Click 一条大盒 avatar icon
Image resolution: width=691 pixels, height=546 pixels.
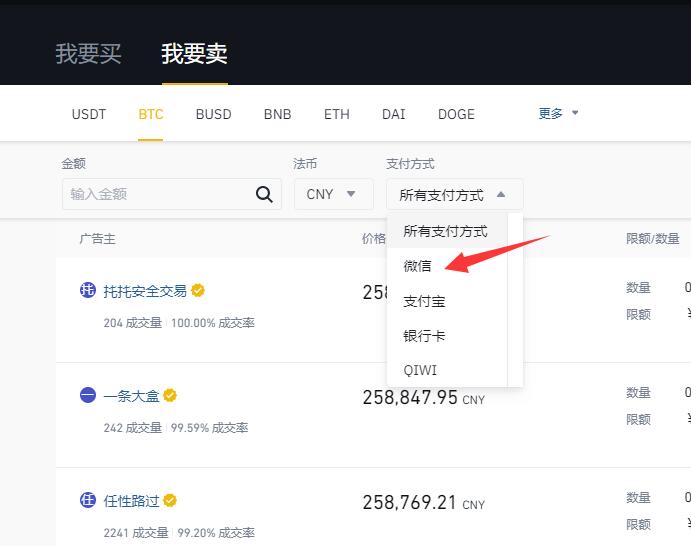[88, 395]
